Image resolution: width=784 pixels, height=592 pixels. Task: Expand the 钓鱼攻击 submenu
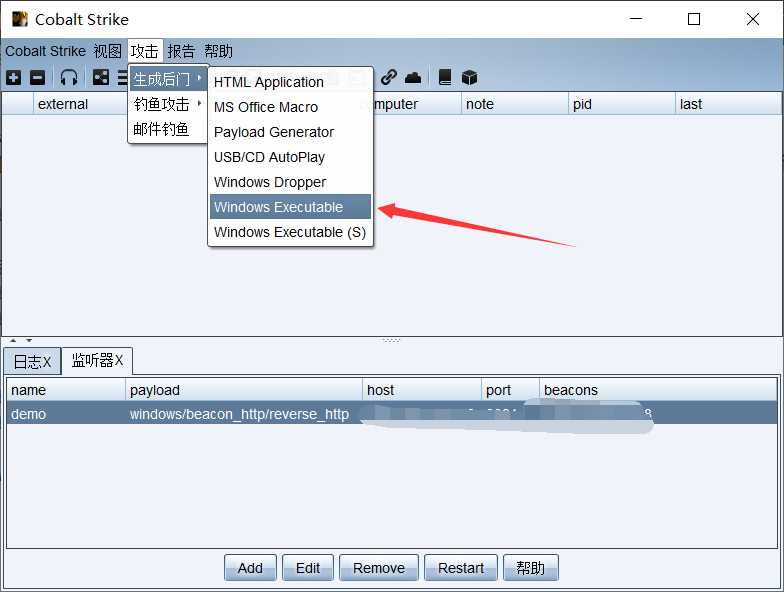[x=168, y=104]
